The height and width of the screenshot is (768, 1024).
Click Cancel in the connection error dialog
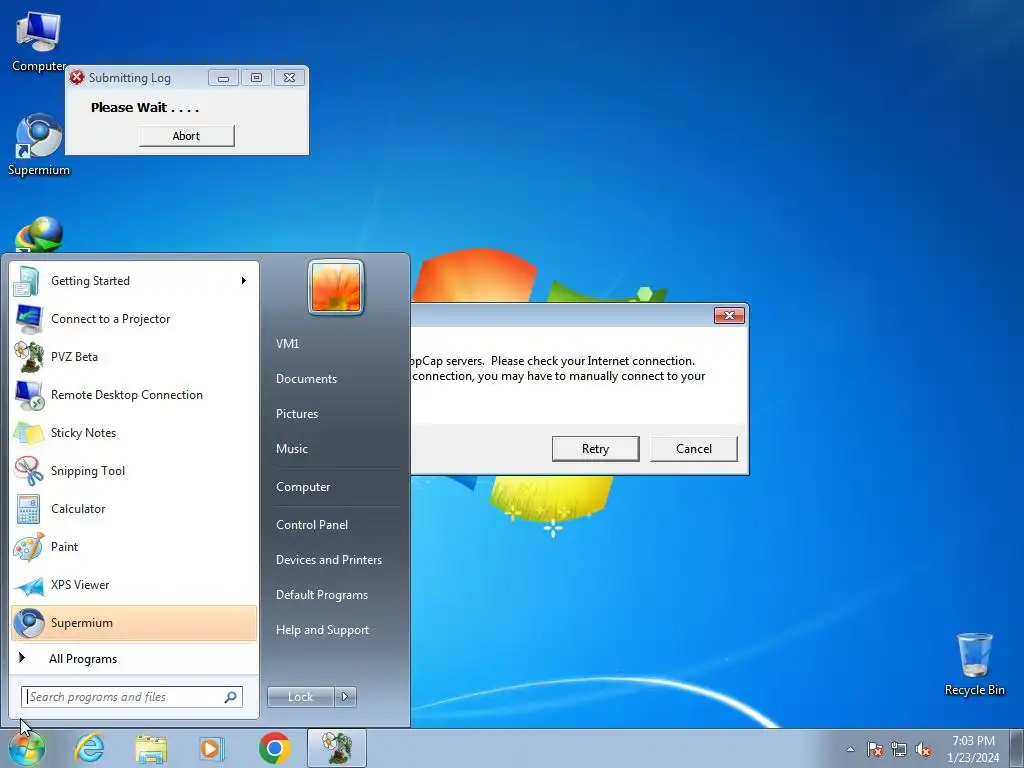click(694, 449)
